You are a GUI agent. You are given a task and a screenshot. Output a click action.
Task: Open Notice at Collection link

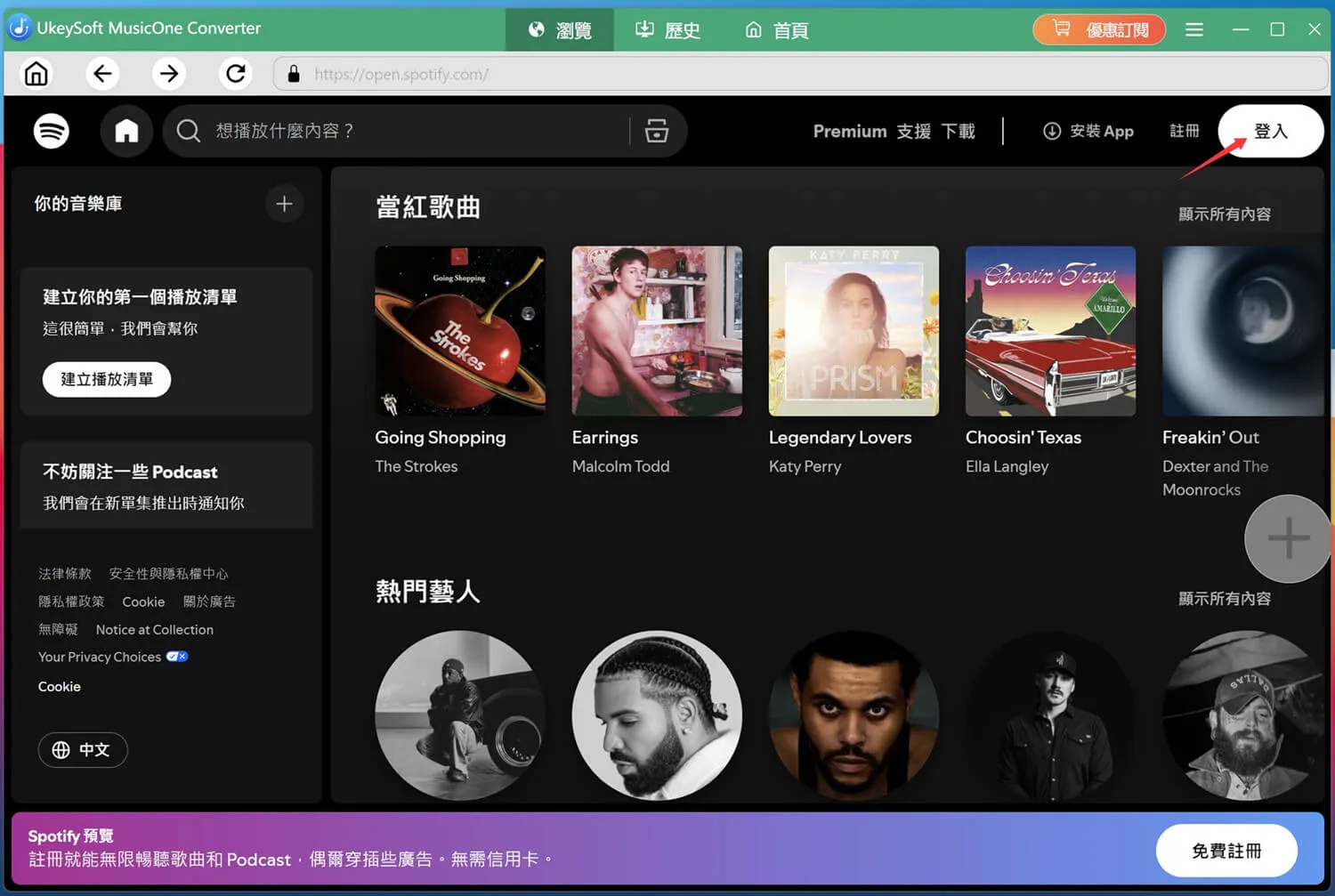click(155, 630)
